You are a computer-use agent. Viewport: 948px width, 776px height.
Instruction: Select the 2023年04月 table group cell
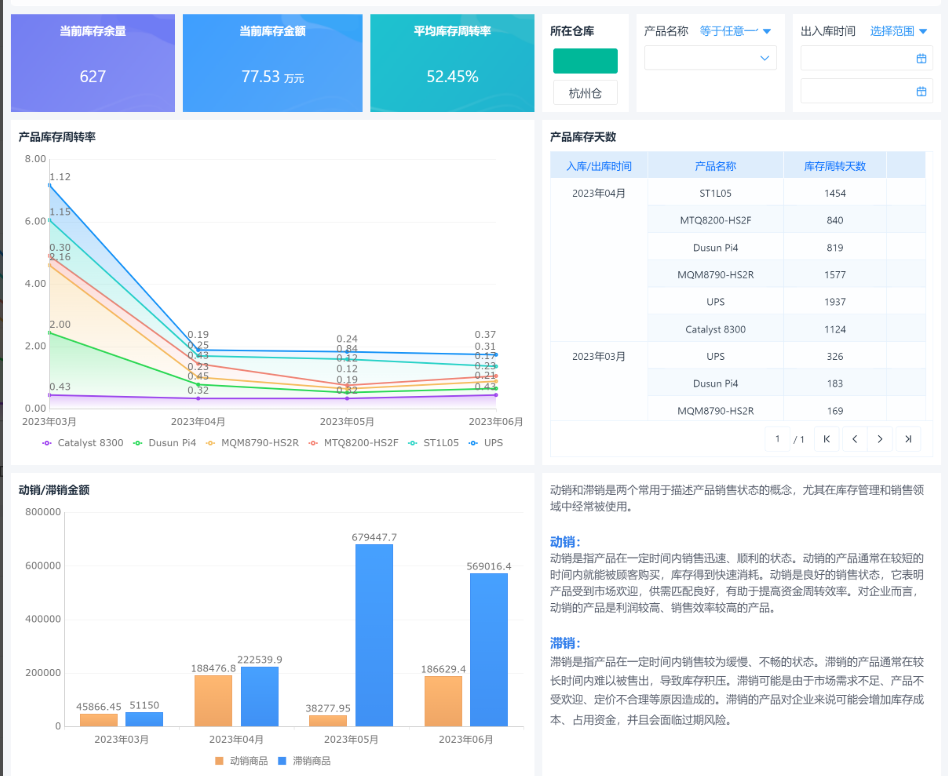(599, 260)
